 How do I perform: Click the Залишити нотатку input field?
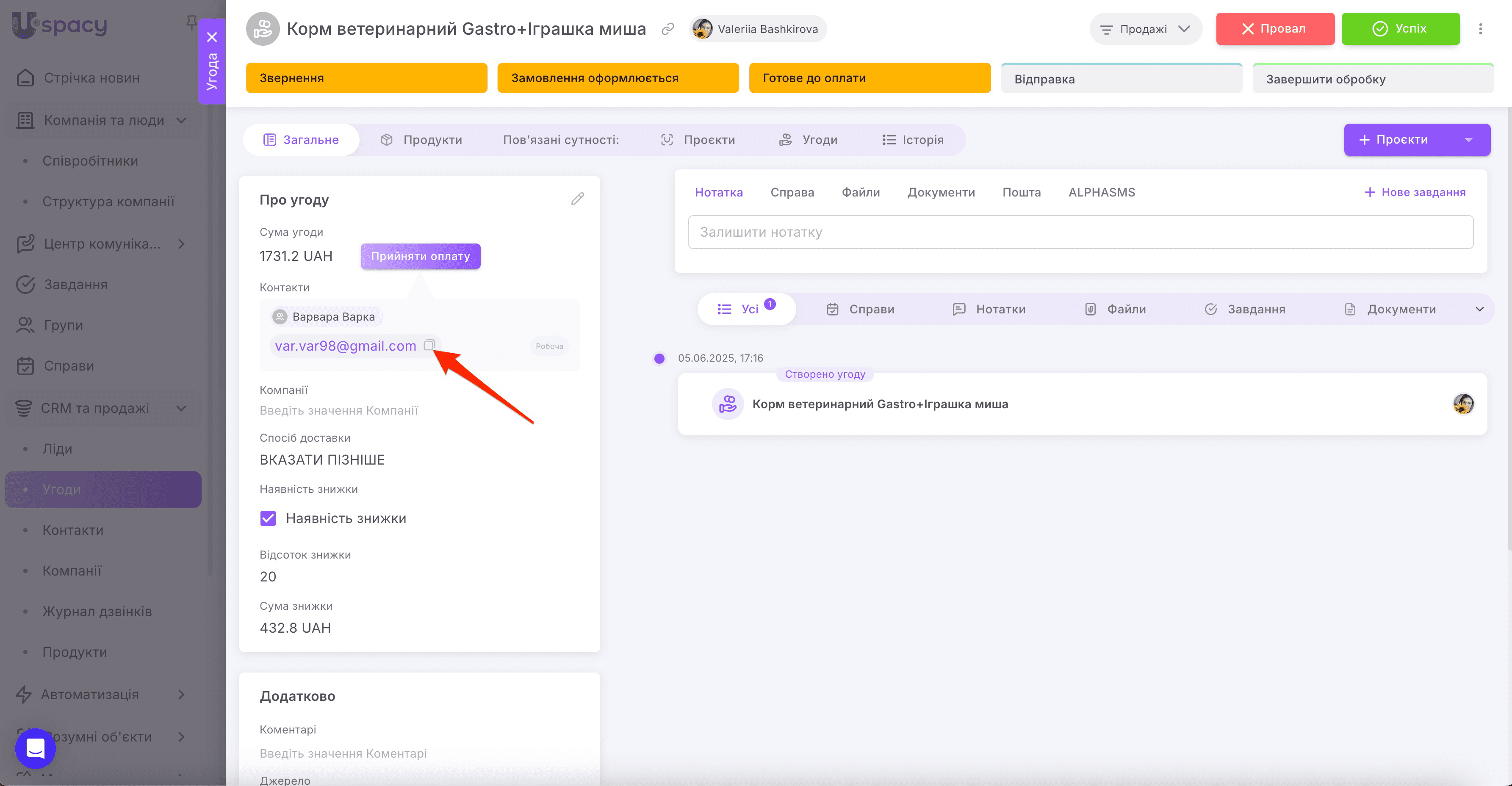pyautogui.click(x=1080, y=232)
